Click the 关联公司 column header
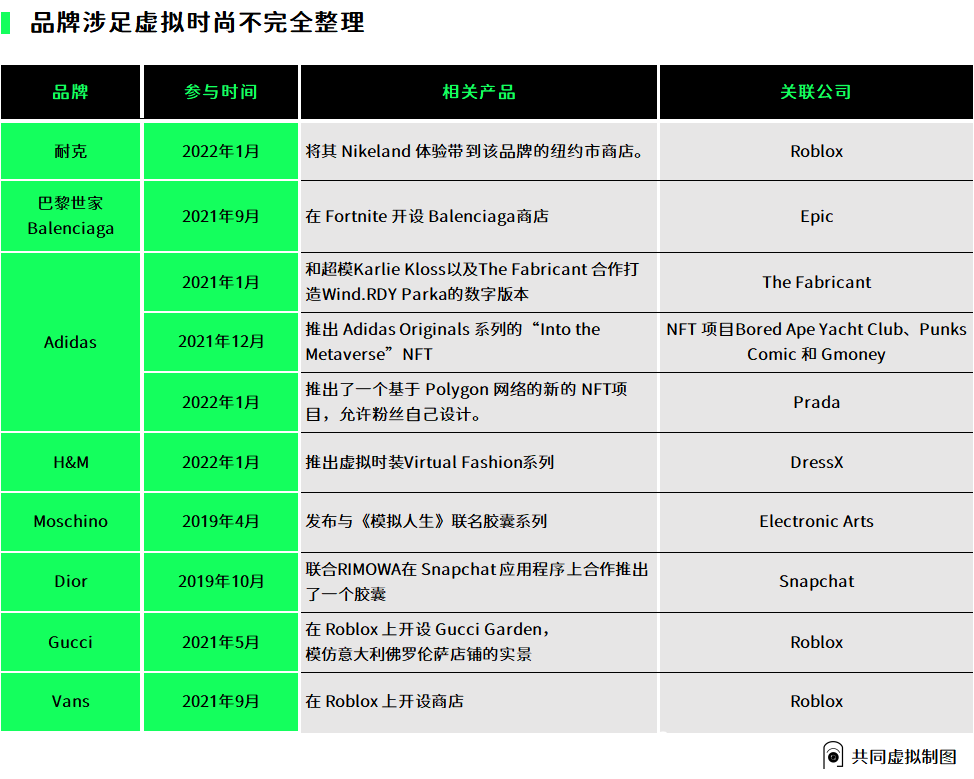 point(816,92)
